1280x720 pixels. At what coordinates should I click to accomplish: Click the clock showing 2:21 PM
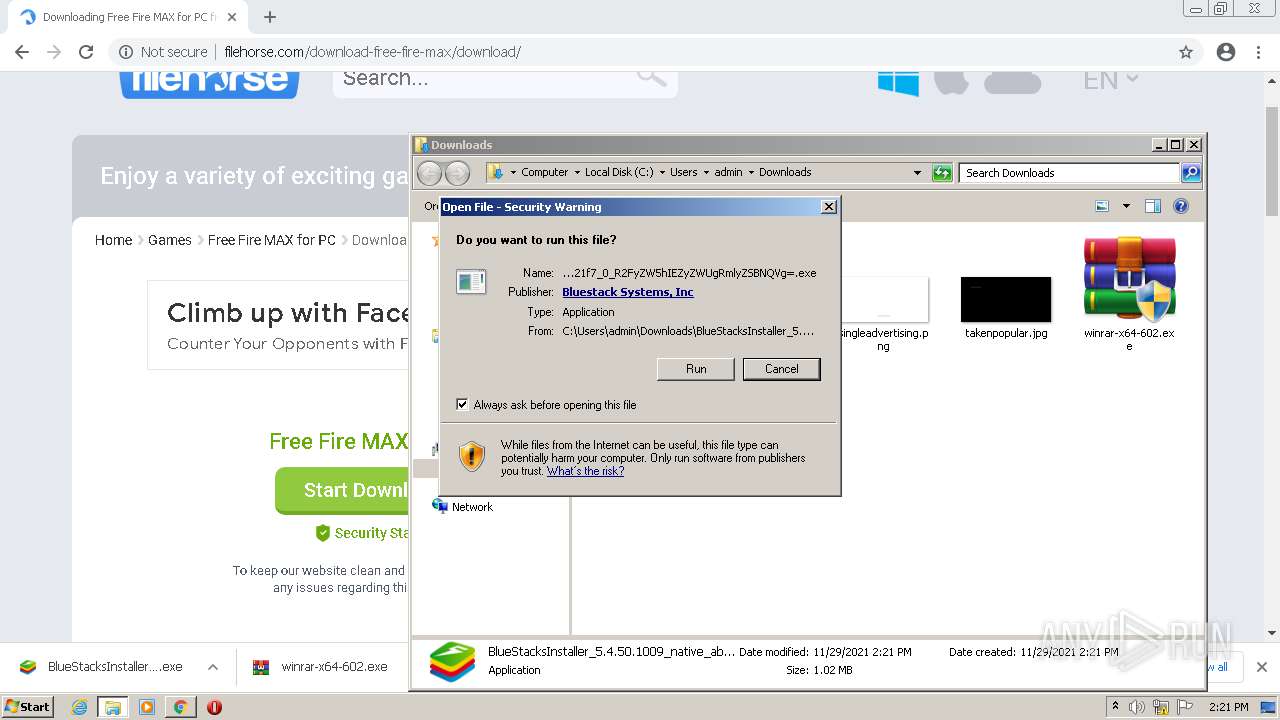(x=1228, y=707)
